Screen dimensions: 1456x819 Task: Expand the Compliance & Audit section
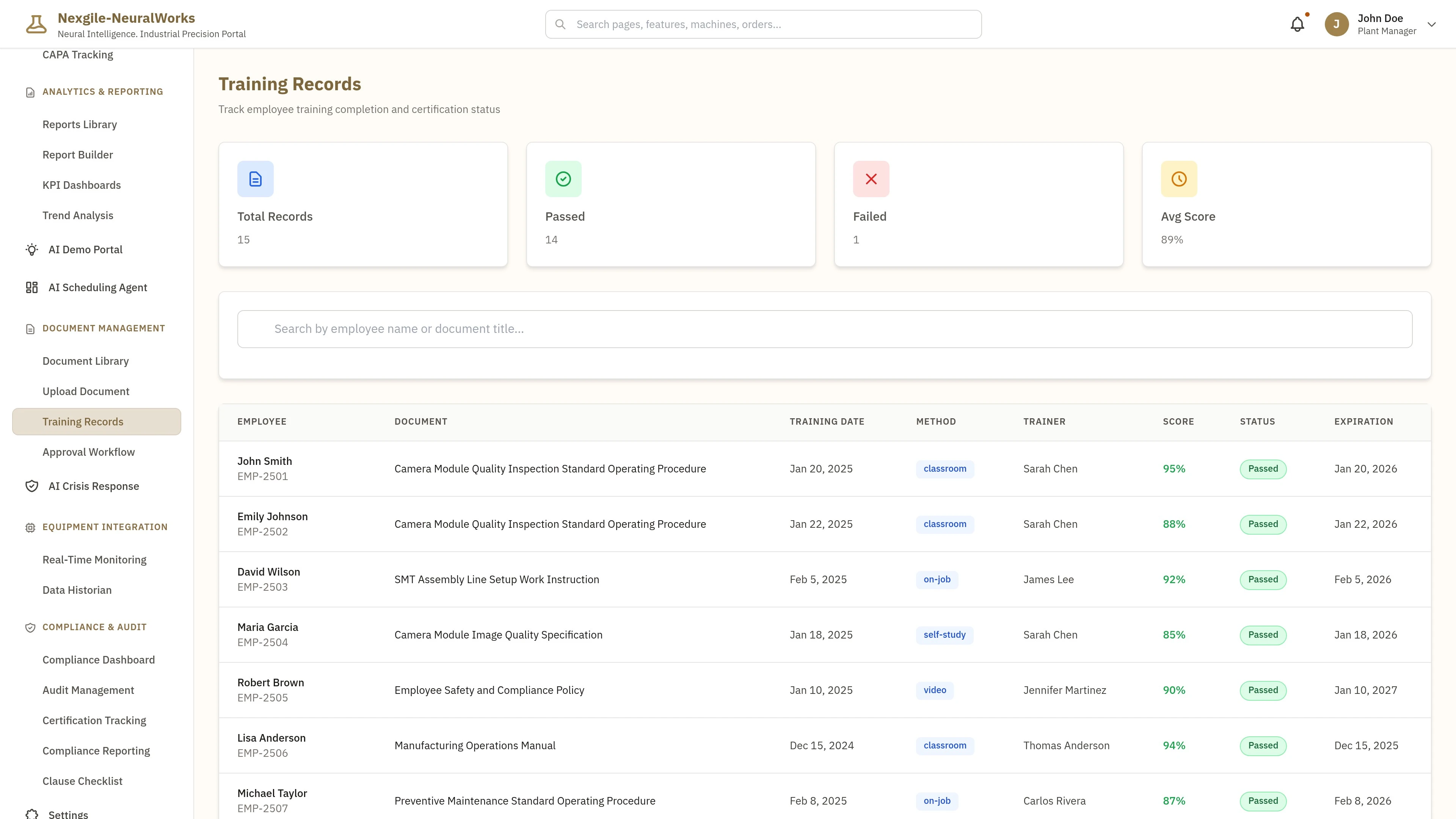tap(94, 627)
